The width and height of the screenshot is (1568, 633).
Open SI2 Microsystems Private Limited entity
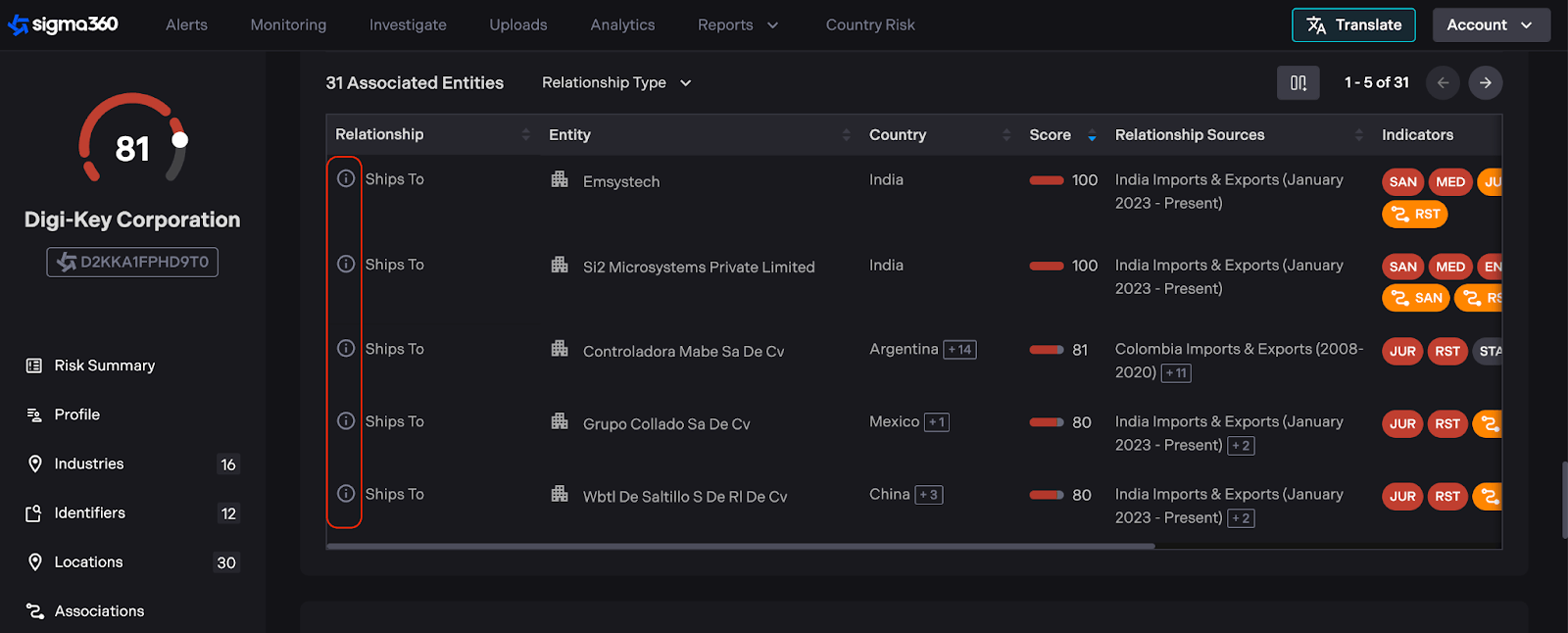[x=698, y=268]
